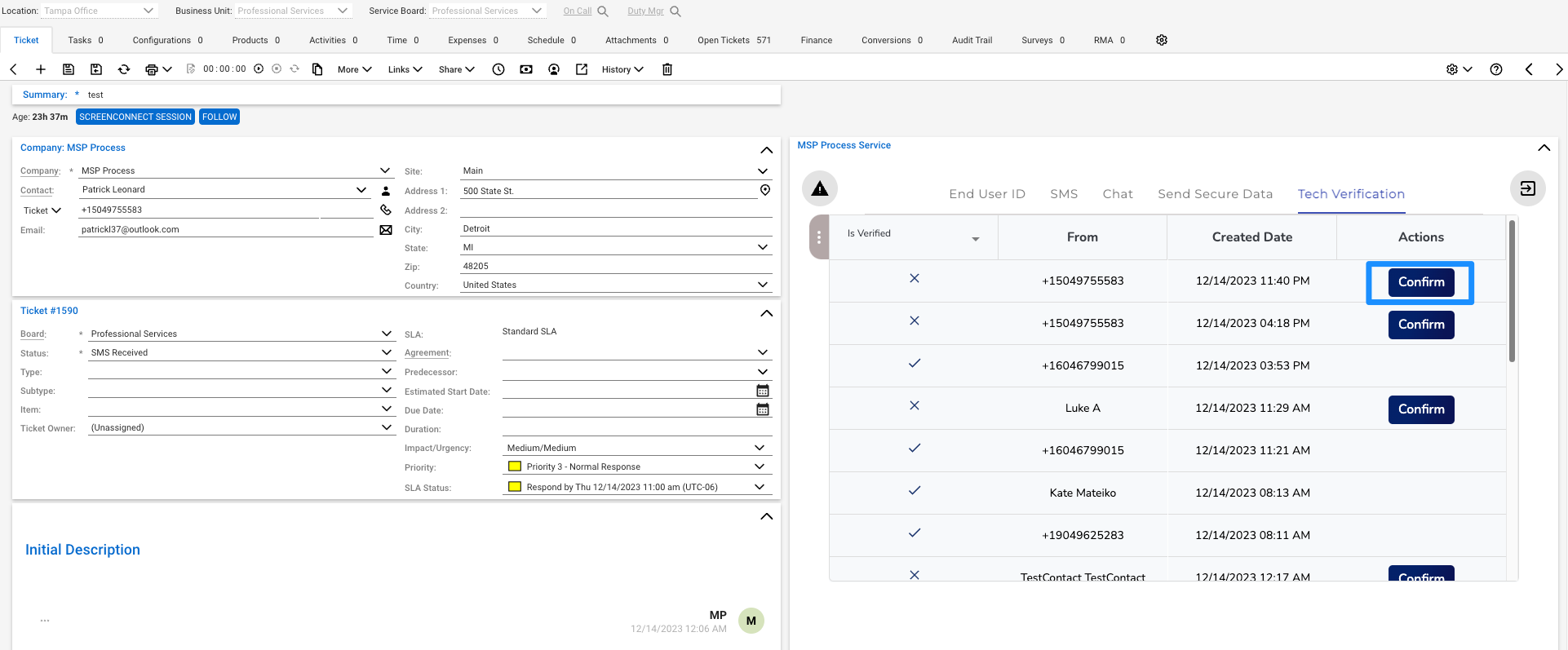Confirm verification for Luke A
The width and height of the screenshot is (1568, 650).
(1420, 409)
